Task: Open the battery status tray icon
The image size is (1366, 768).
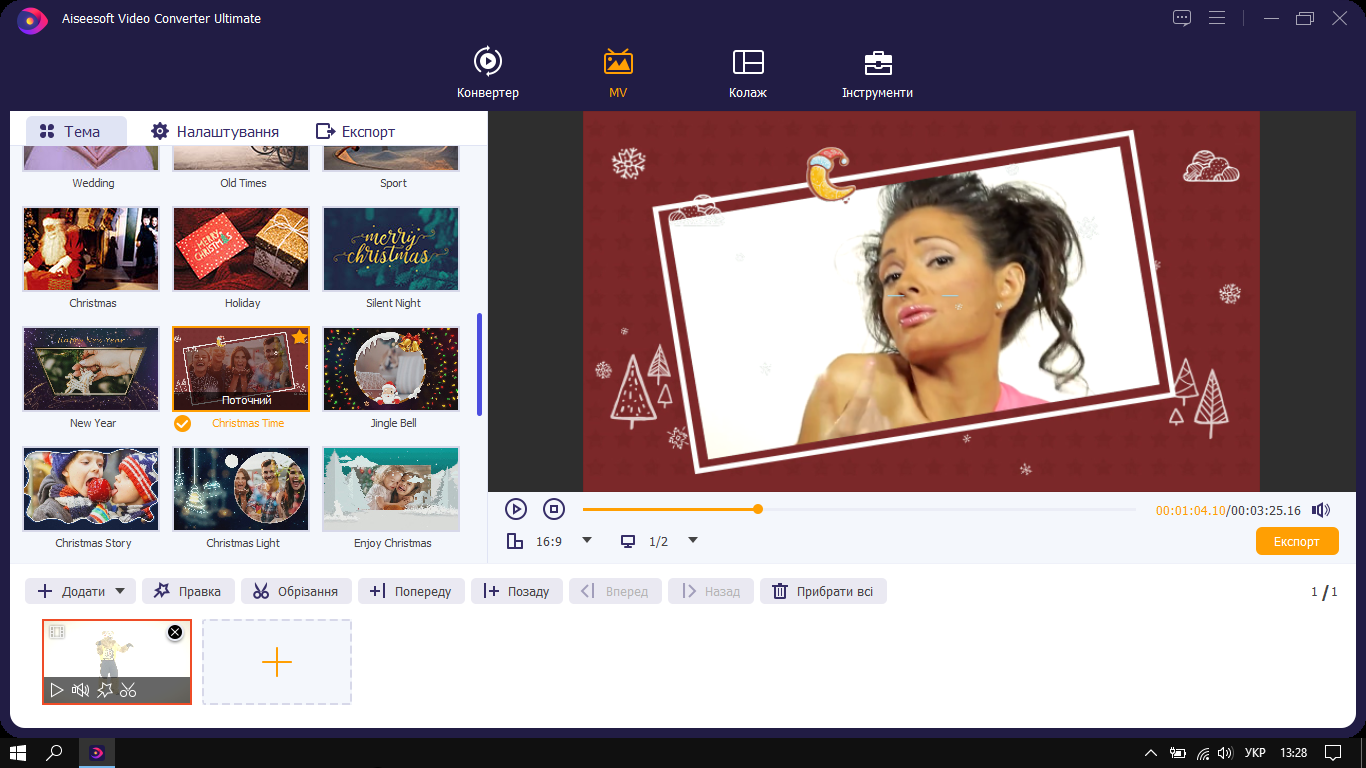Action: click(x=1179, y=753)
